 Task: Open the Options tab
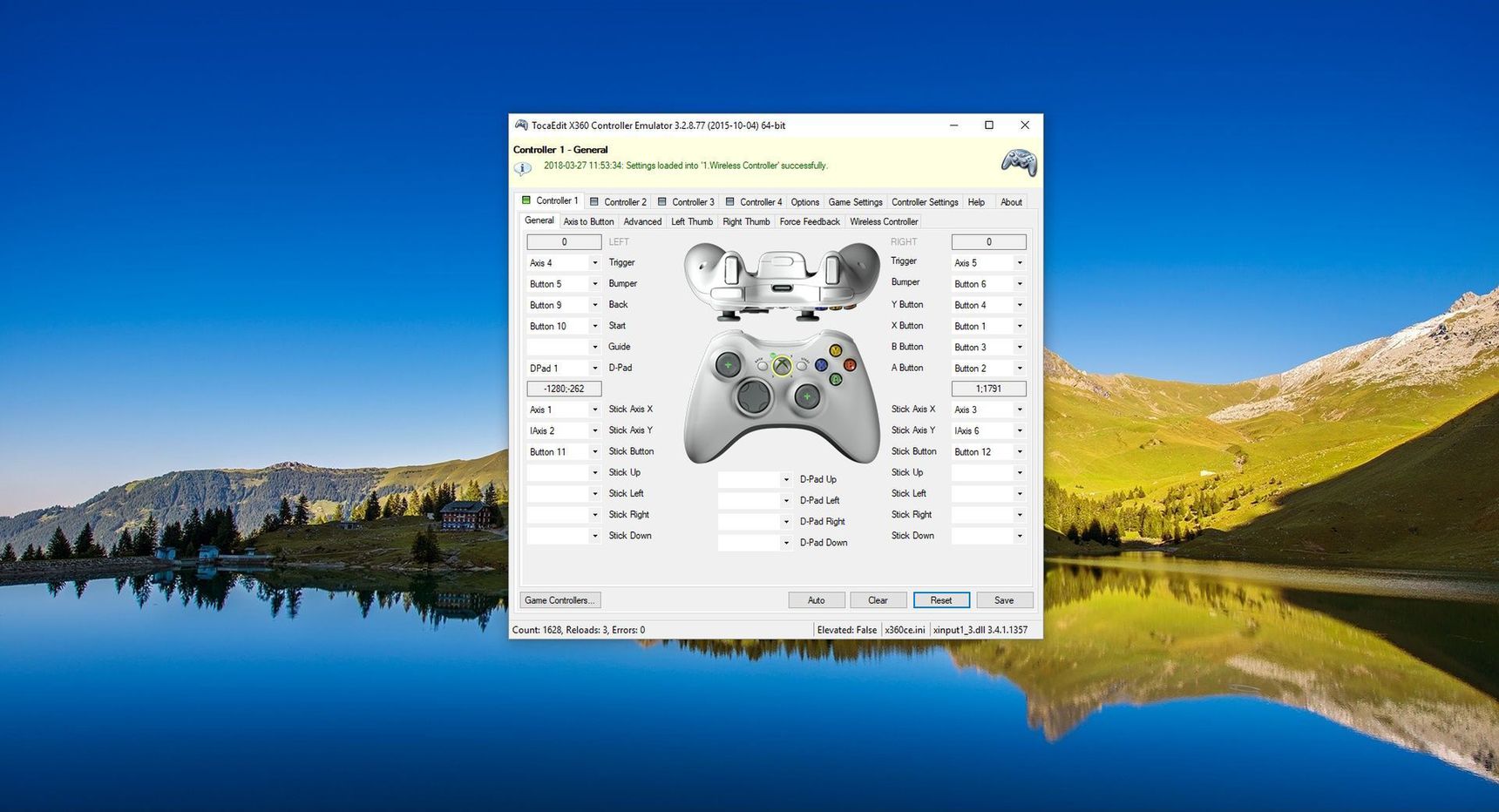(x=804, y=202)
